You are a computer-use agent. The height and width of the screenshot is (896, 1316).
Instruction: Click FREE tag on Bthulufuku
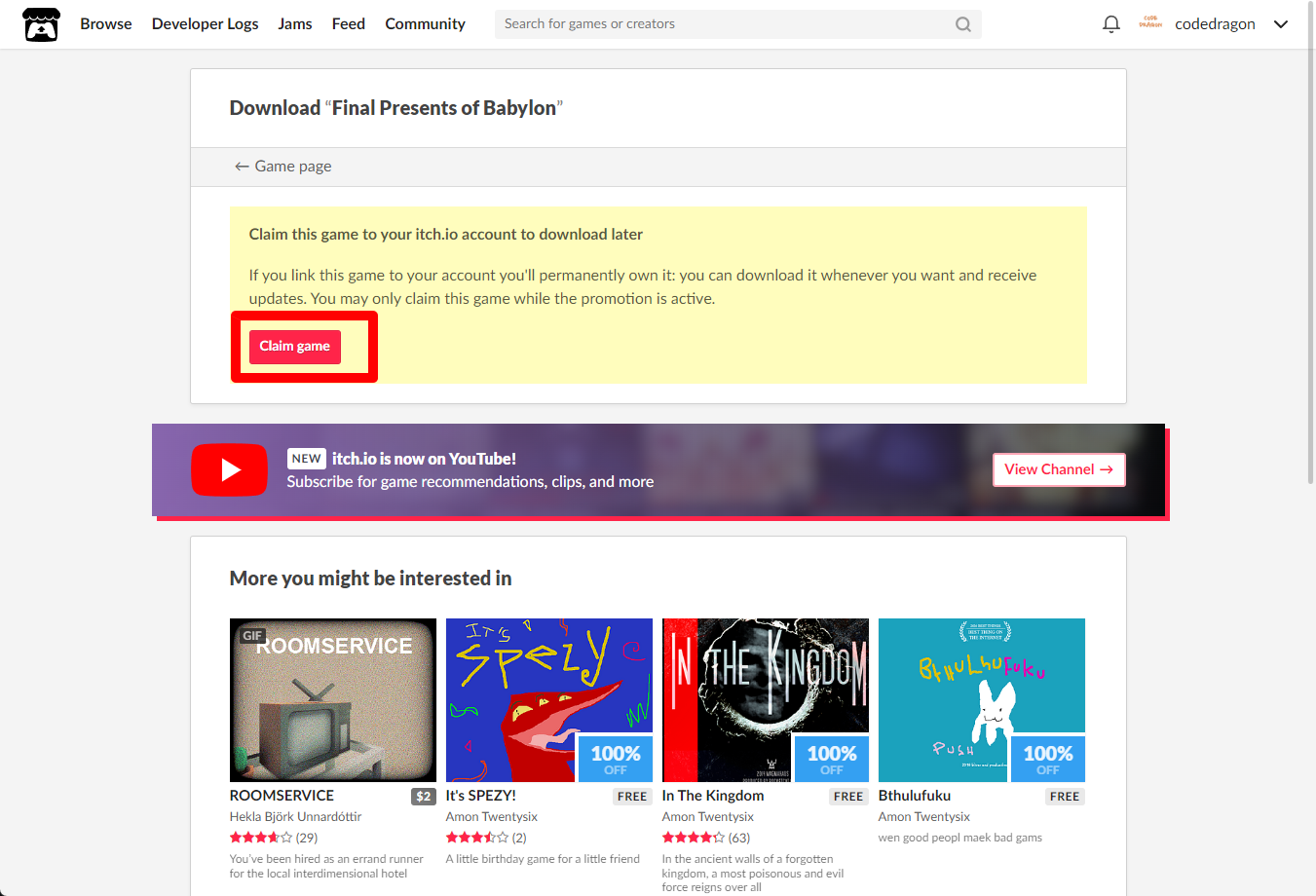point(1065,797)
